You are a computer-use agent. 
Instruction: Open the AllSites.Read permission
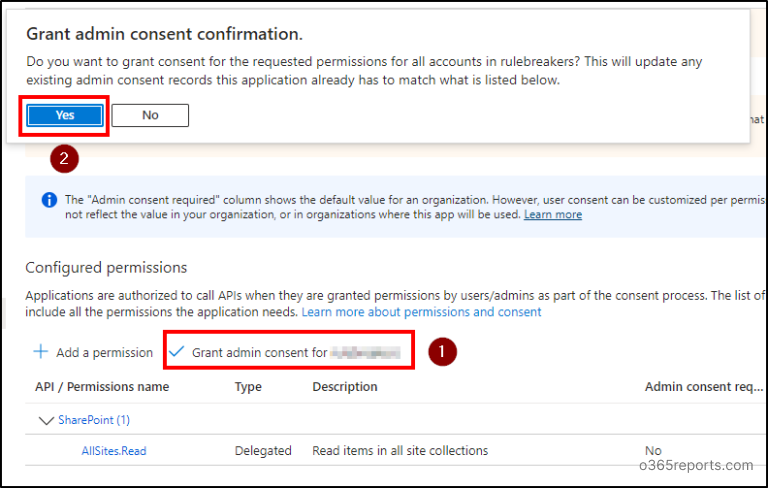[x=114, y=451]
